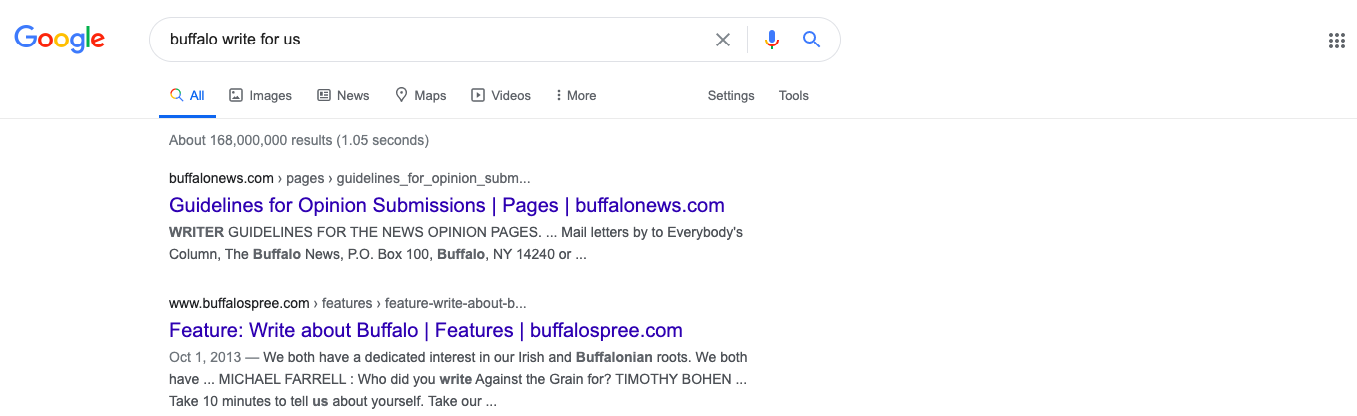Open Feature: Write about Buffalo result
Viewport: 1357px width, 416px height.
coord(426,330)
